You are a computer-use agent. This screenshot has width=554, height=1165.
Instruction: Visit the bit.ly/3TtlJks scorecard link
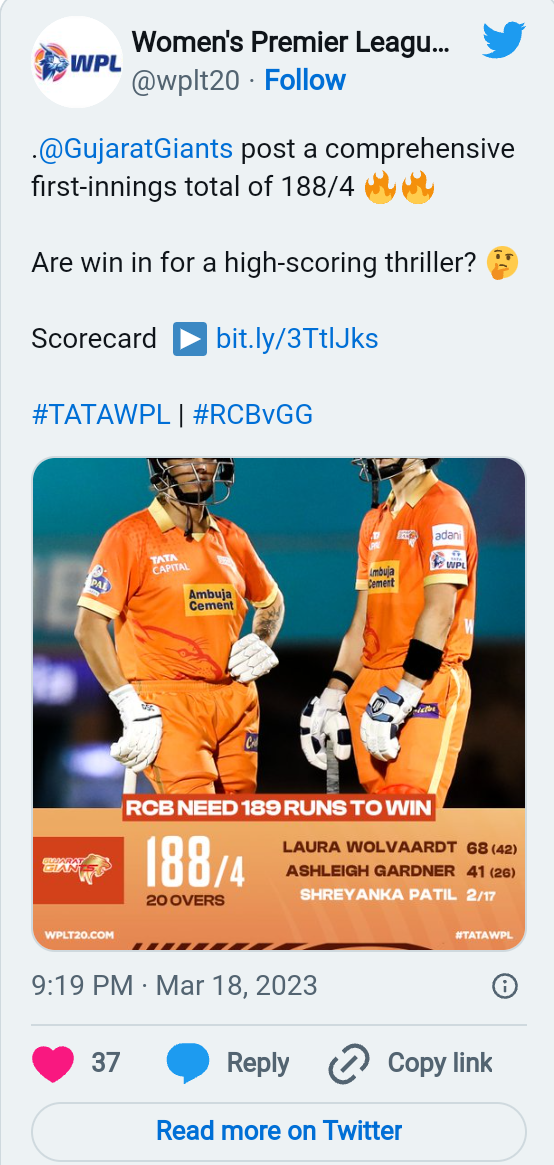297,339
